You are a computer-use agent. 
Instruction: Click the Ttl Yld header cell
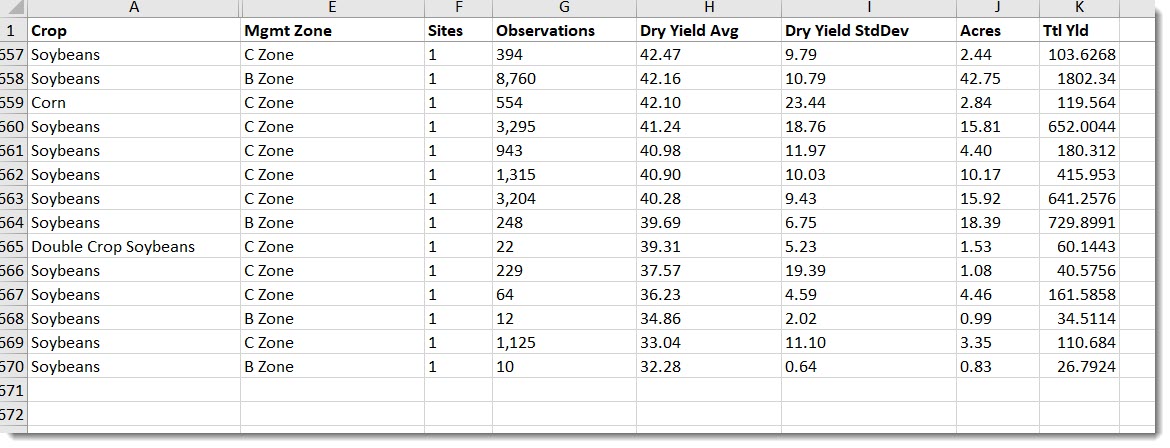pyautogui.click(x=1064, y=31)
